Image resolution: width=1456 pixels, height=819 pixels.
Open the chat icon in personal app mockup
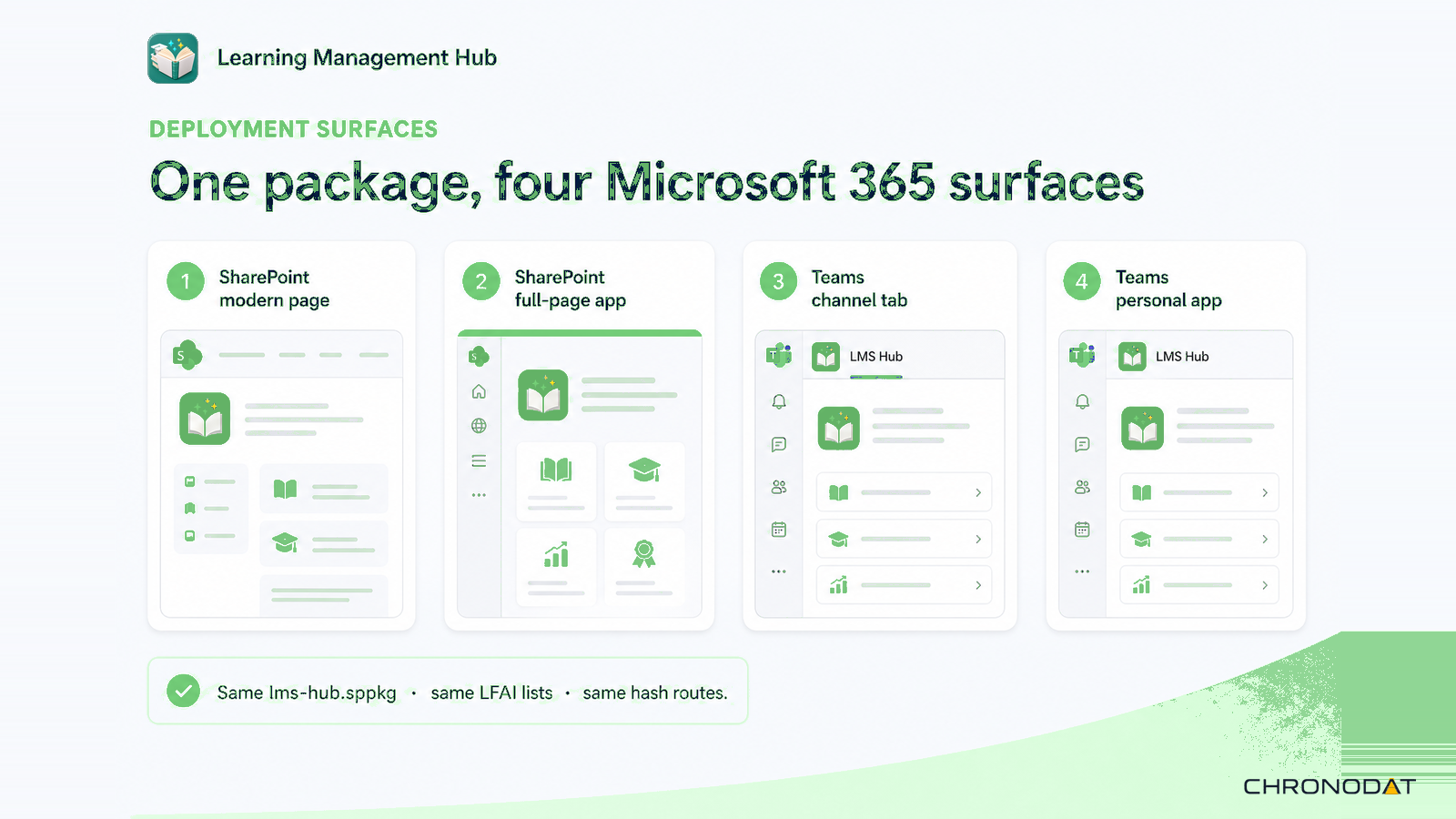click(1082, 444)
